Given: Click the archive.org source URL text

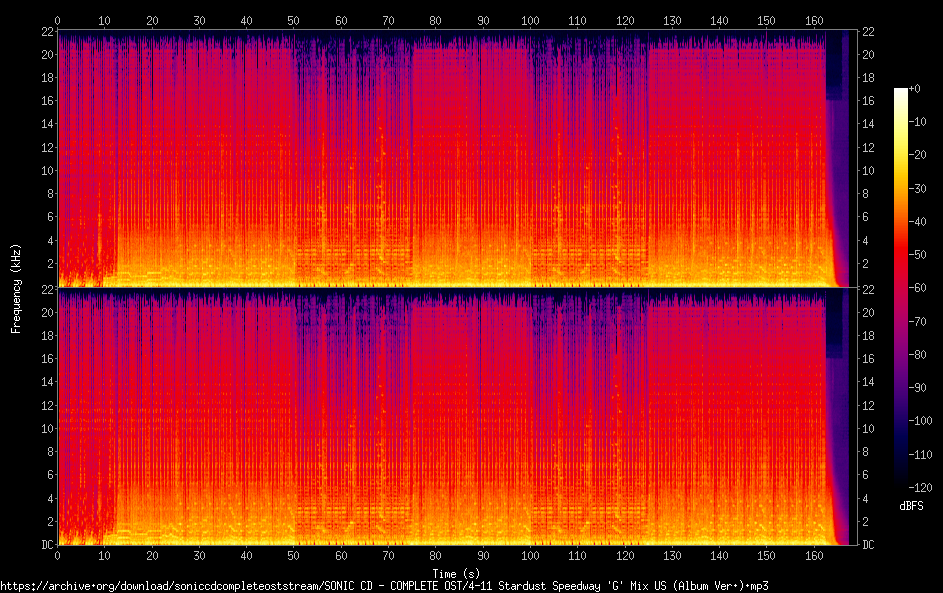Looking at the screenshot, I should coord(390,585).
